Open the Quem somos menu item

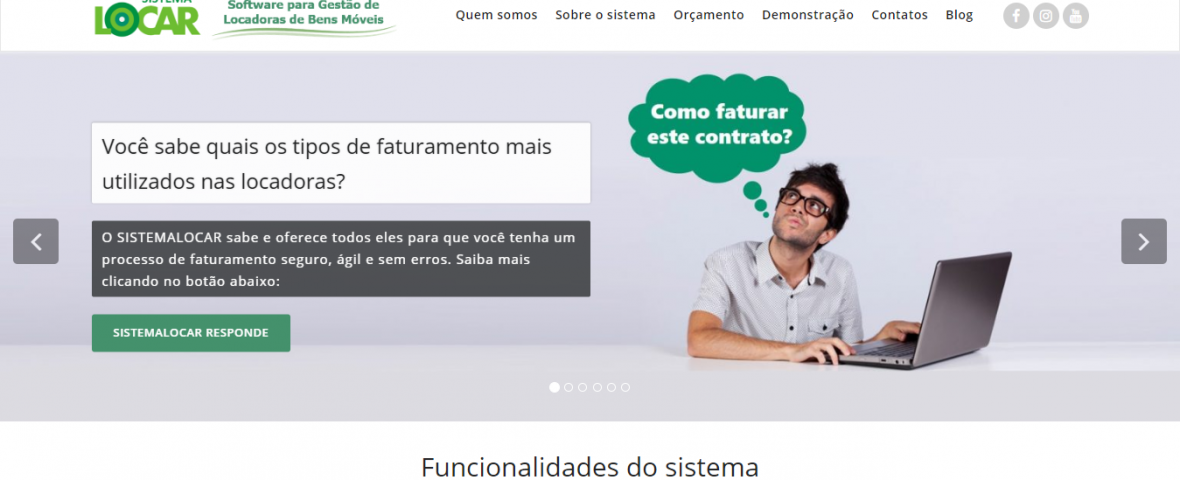pos(497,15)
